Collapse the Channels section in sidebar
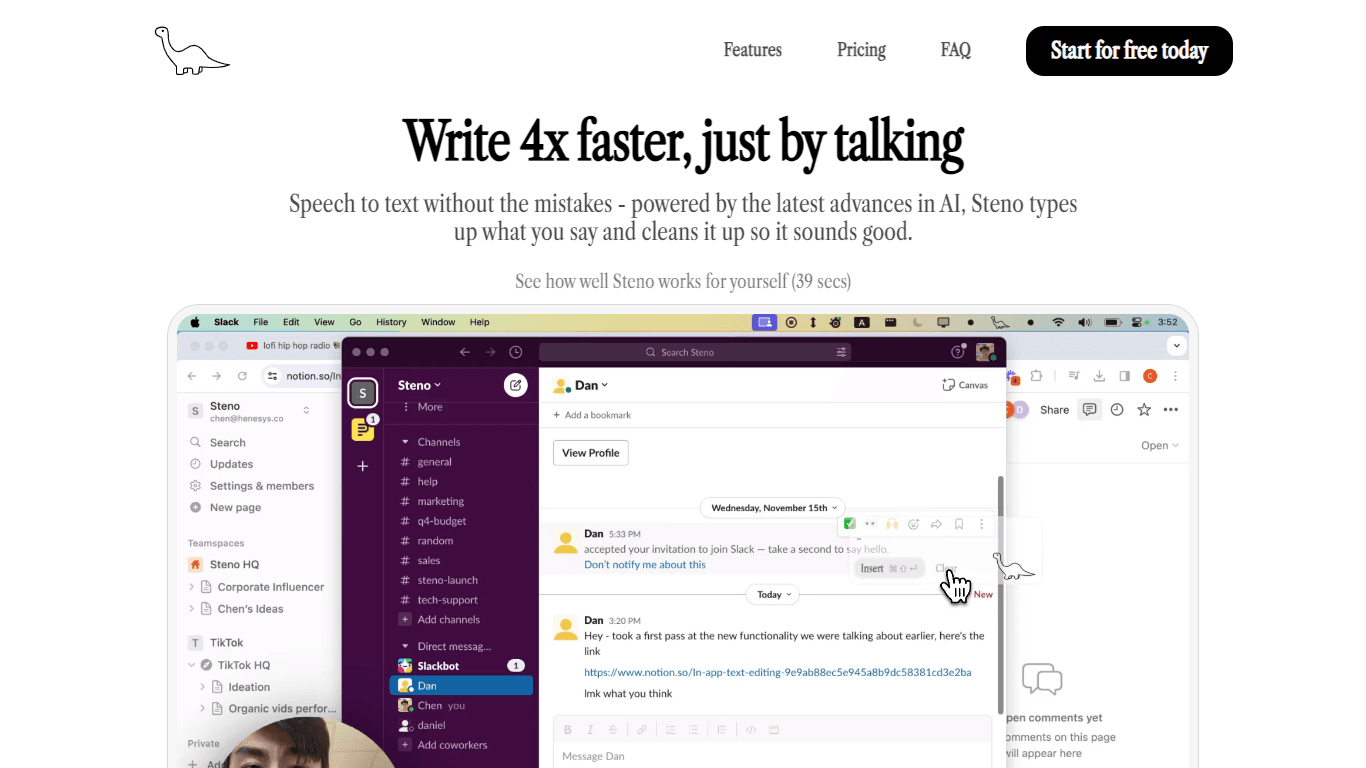1366x768 pixels. (405, 442)
